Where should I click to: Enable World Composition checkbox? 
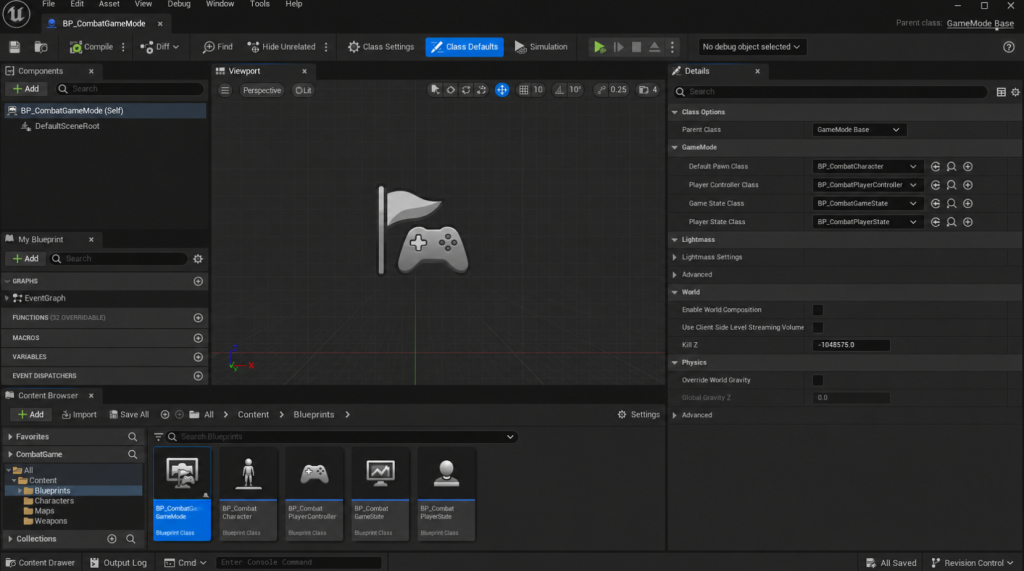tap(818, 310)
